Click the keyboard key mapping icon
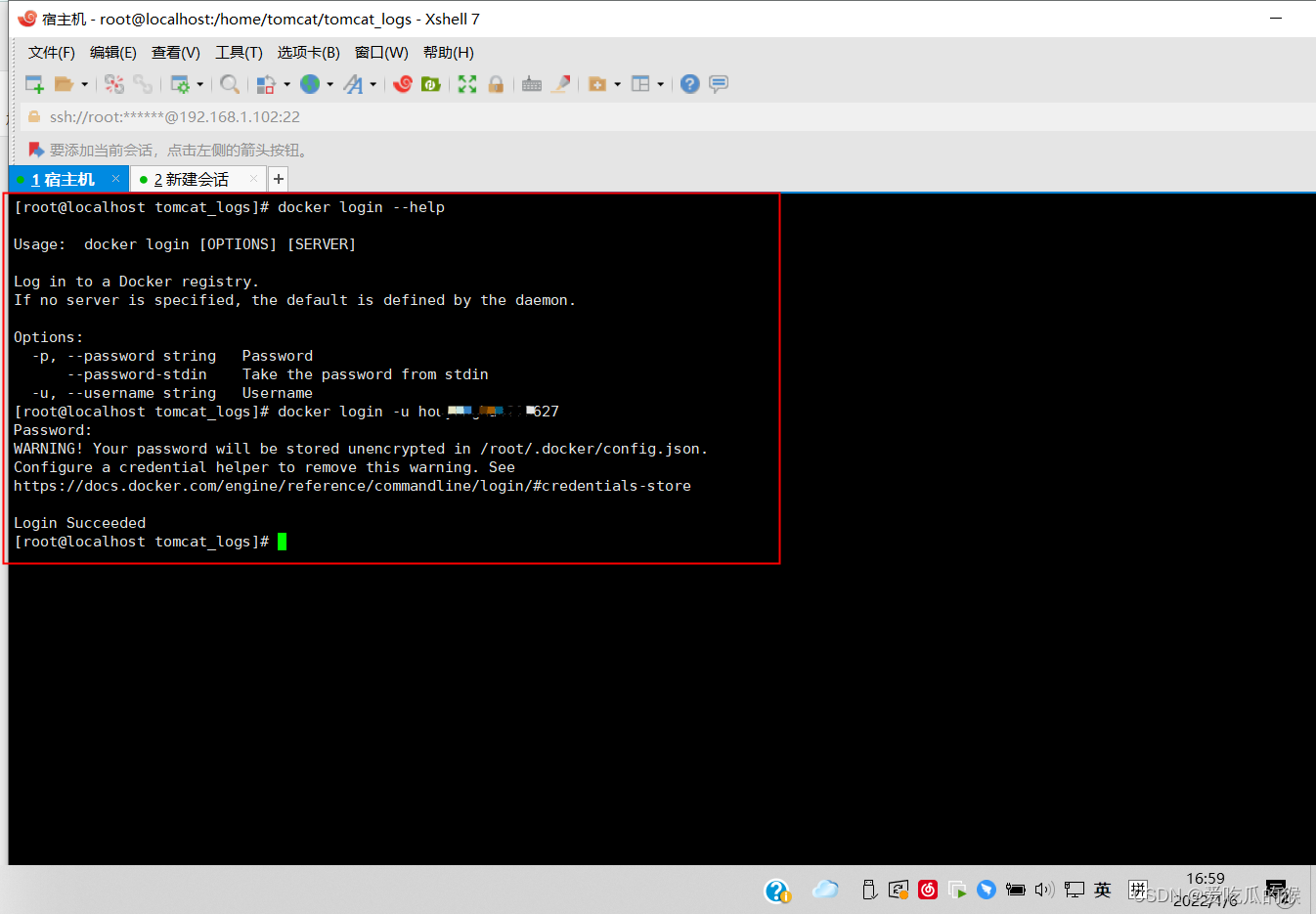1316x914 pixels. tap(532, 84)
